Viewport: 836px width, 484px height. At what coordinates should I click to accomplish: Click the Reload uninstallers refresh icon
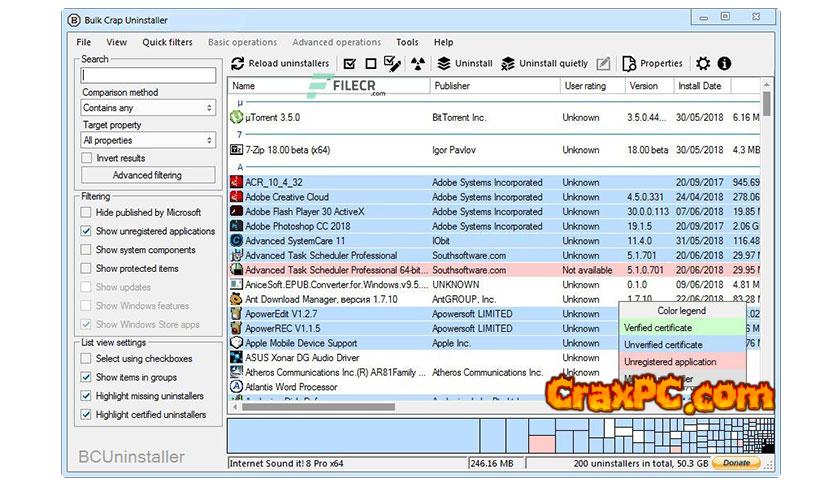(x=238, y=64)
